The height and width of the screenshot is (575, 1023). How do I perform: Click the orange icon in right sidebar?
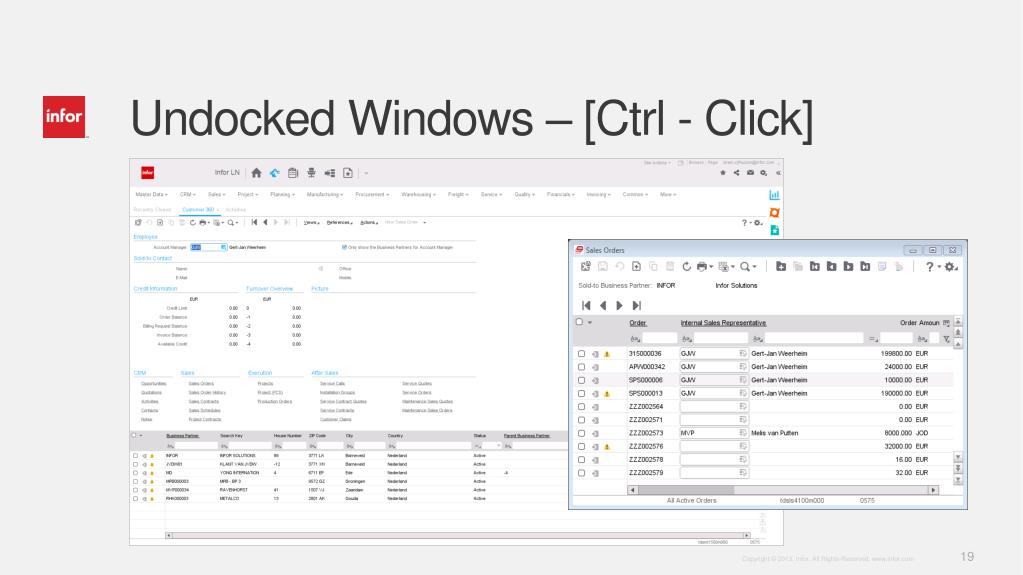click(x=774, y=213)
